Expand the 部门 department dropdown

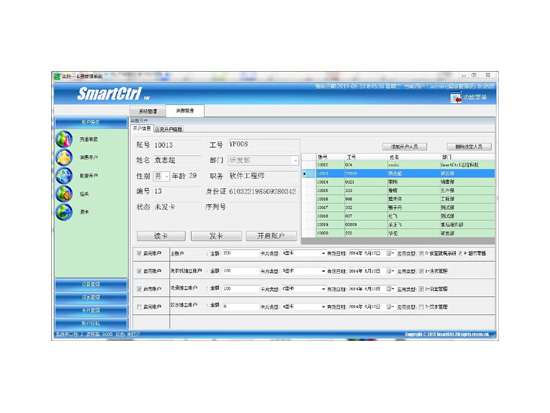(295, 161)
